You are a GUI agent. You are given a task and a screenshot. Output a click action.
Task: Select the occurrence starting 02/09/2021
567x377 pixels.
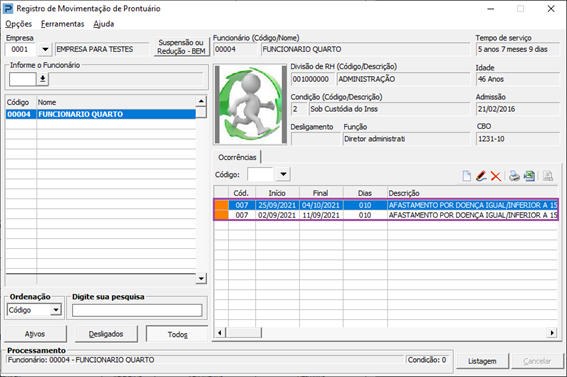(386, 215)
